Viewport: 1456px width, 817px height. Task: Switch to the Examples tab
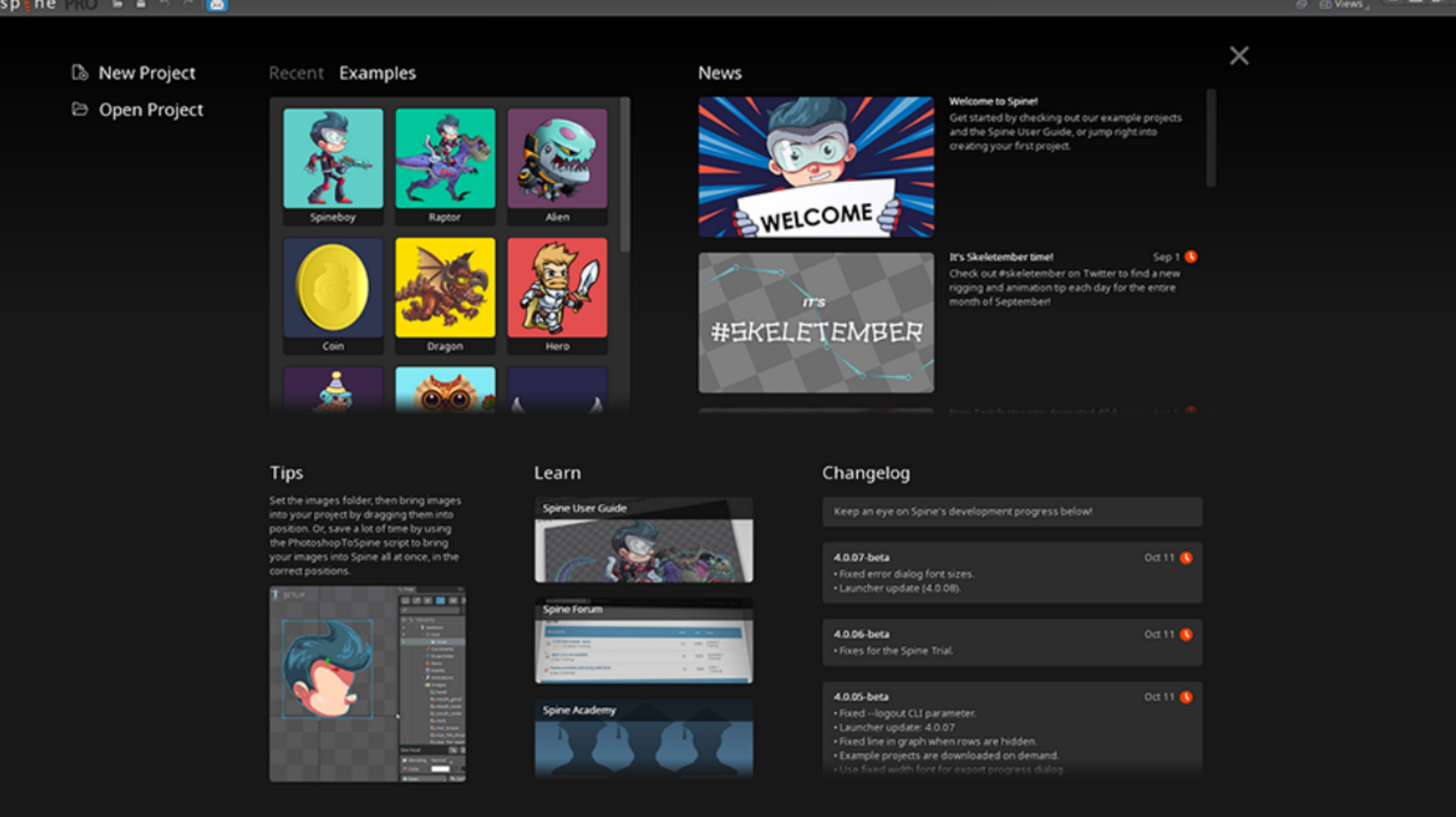377,73
